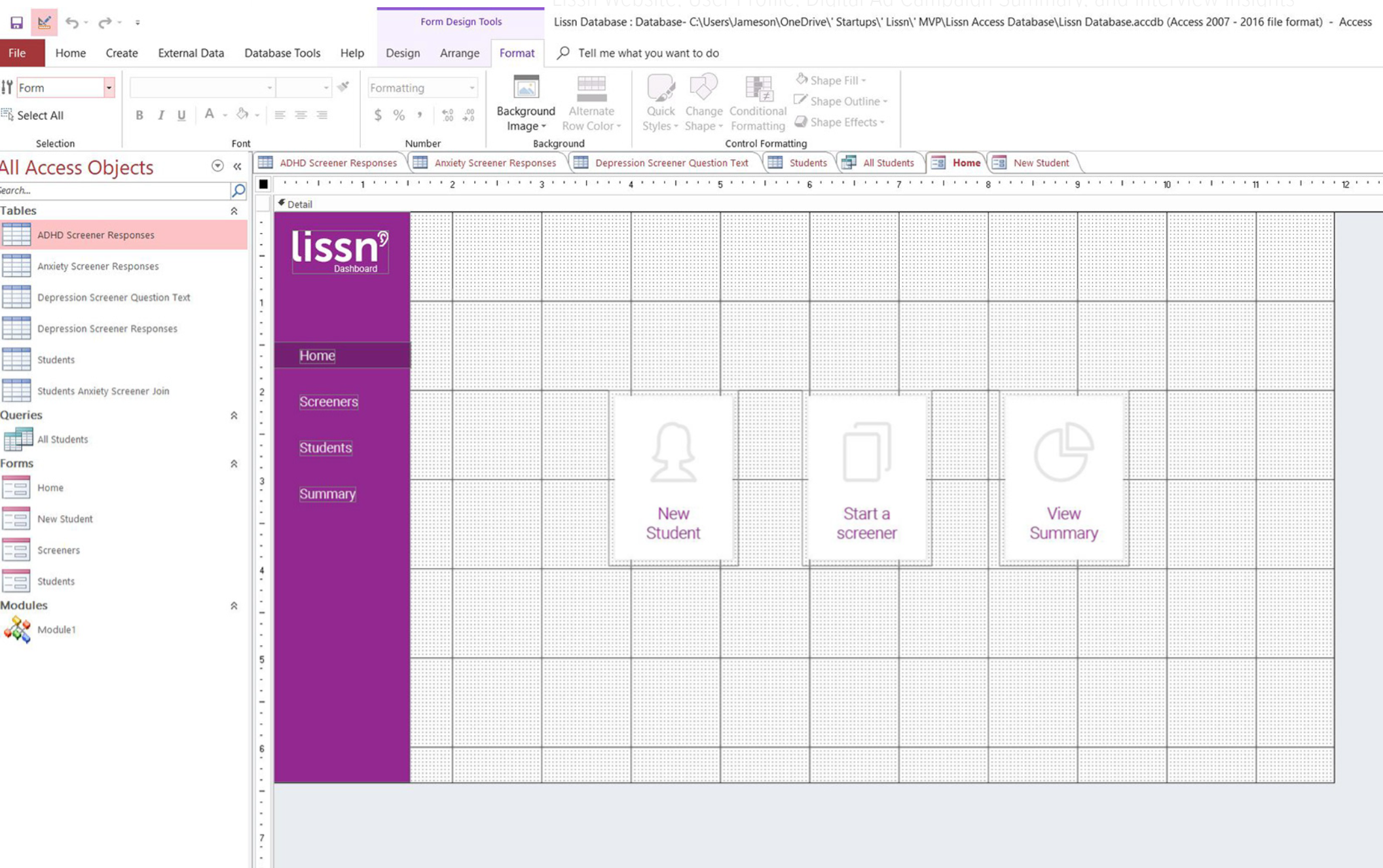Switch to the Arrange ribbon tab
Screen dimensions: 1383x868
coord(459,53)
